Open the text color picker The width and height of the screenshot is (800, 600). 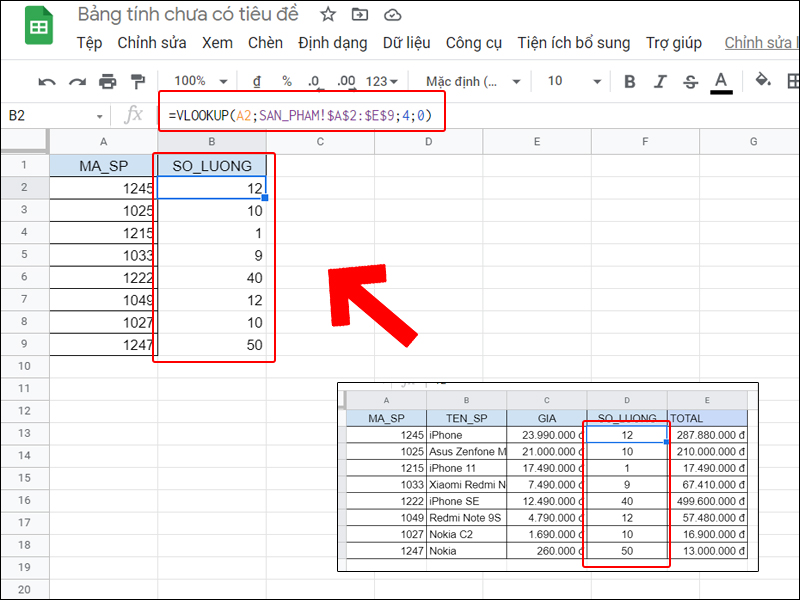(720, 81)
